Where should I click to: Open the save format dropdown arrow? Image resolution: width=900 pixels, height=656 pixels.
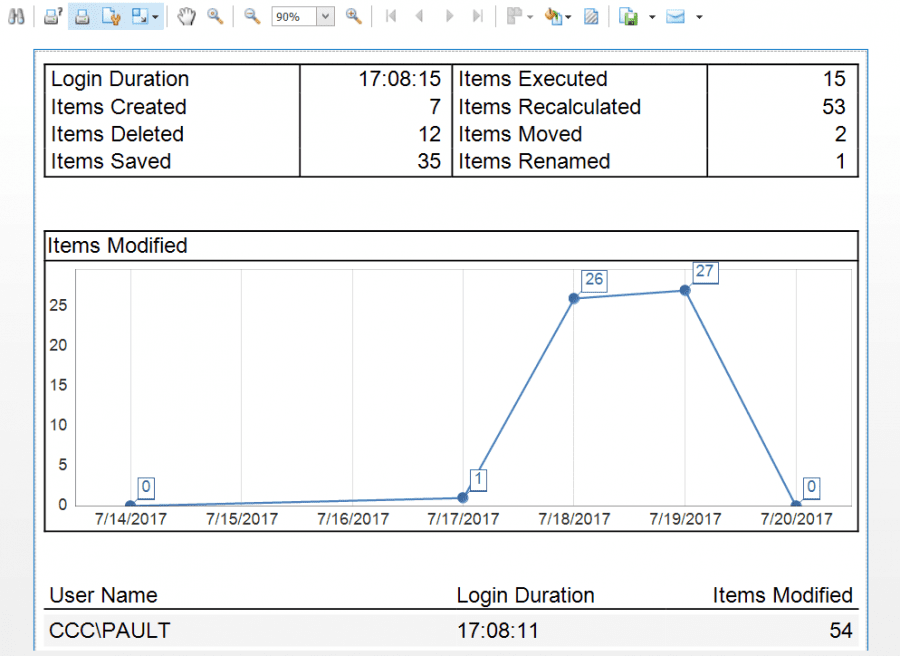[x=652, y=16]
